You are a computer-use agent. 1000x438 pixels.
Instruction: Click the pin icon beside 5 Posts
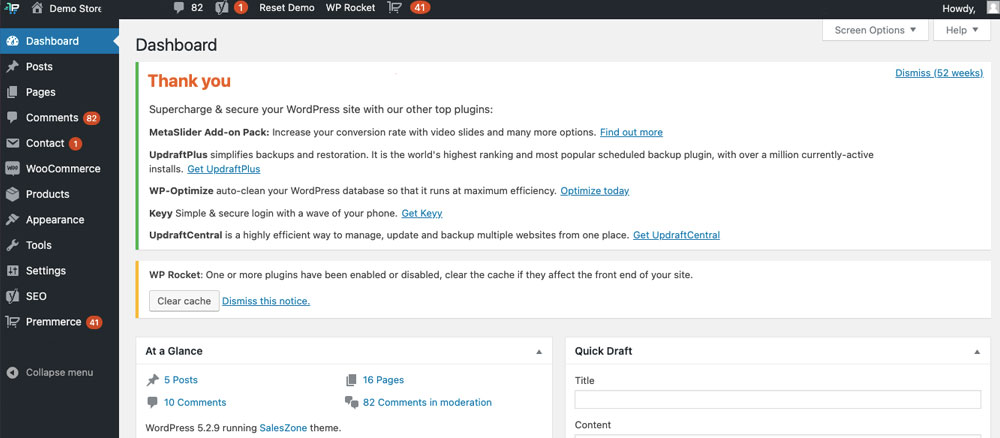pos(152,380)
